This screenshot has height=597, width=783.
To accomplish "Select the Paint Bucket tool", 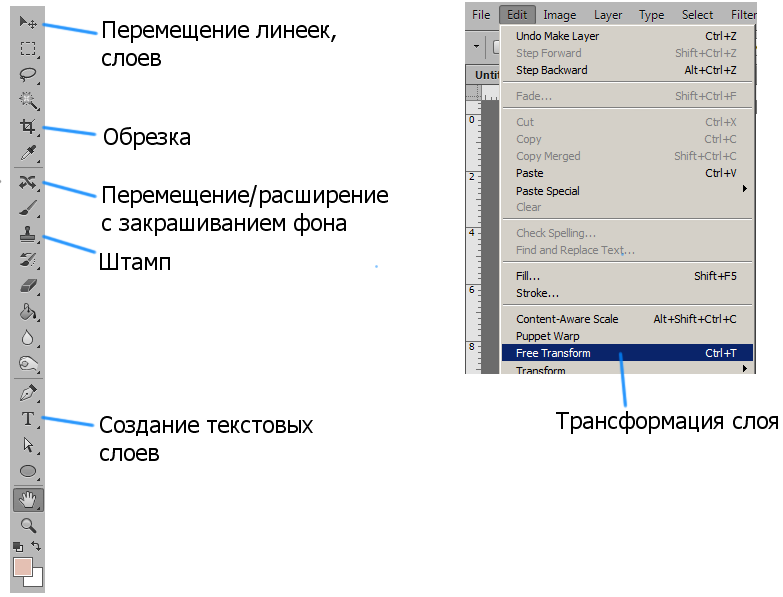I will 27,312.
